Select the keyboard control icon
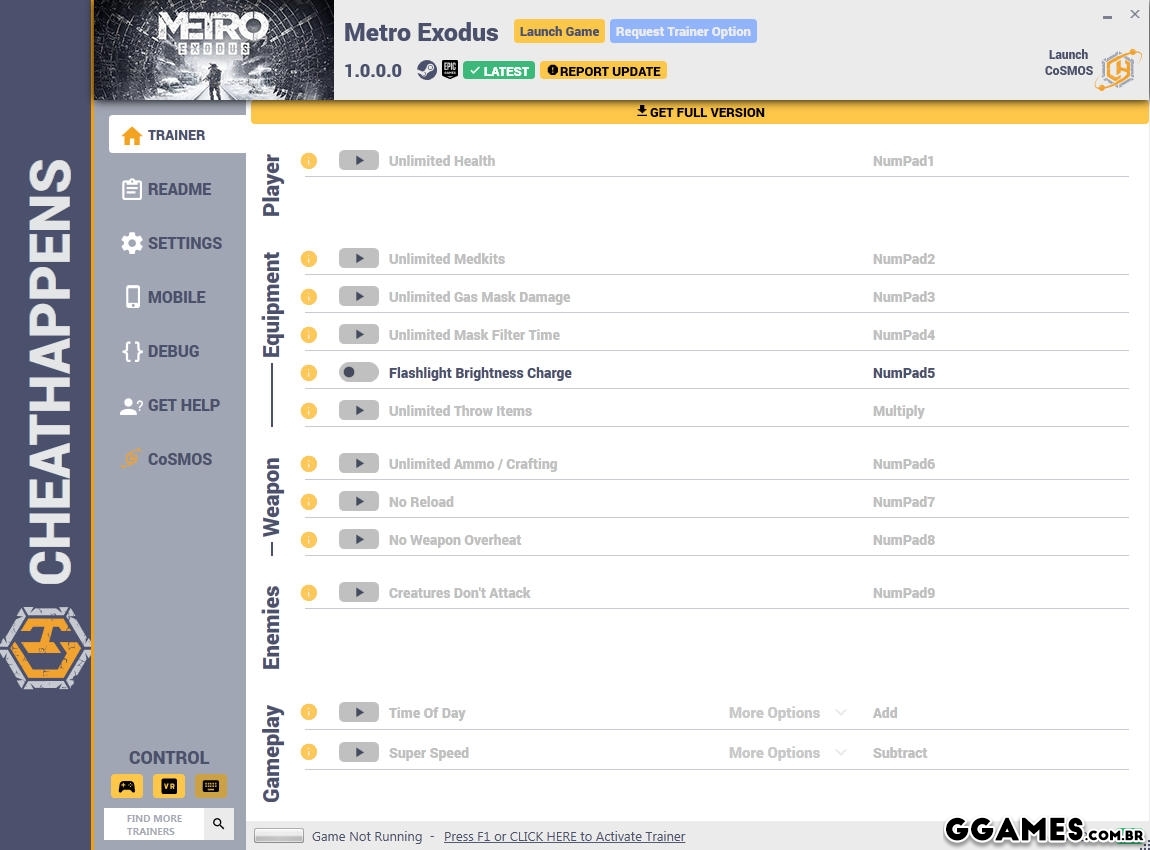Viewport: 1150px width, 850px height. click(211, 786)
